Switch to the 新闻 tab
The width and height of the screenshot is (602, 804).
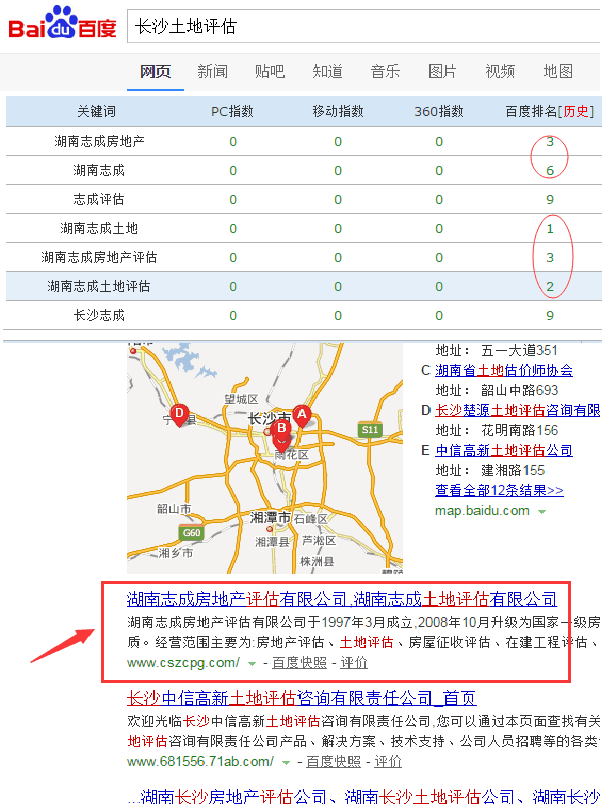tap(212, 71)
